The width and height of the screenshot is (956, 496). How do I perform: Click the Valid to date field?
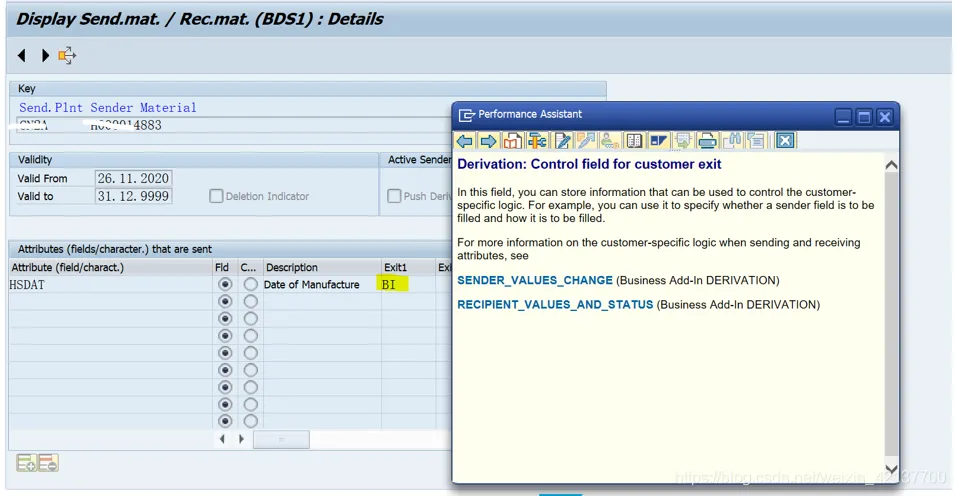134,196
